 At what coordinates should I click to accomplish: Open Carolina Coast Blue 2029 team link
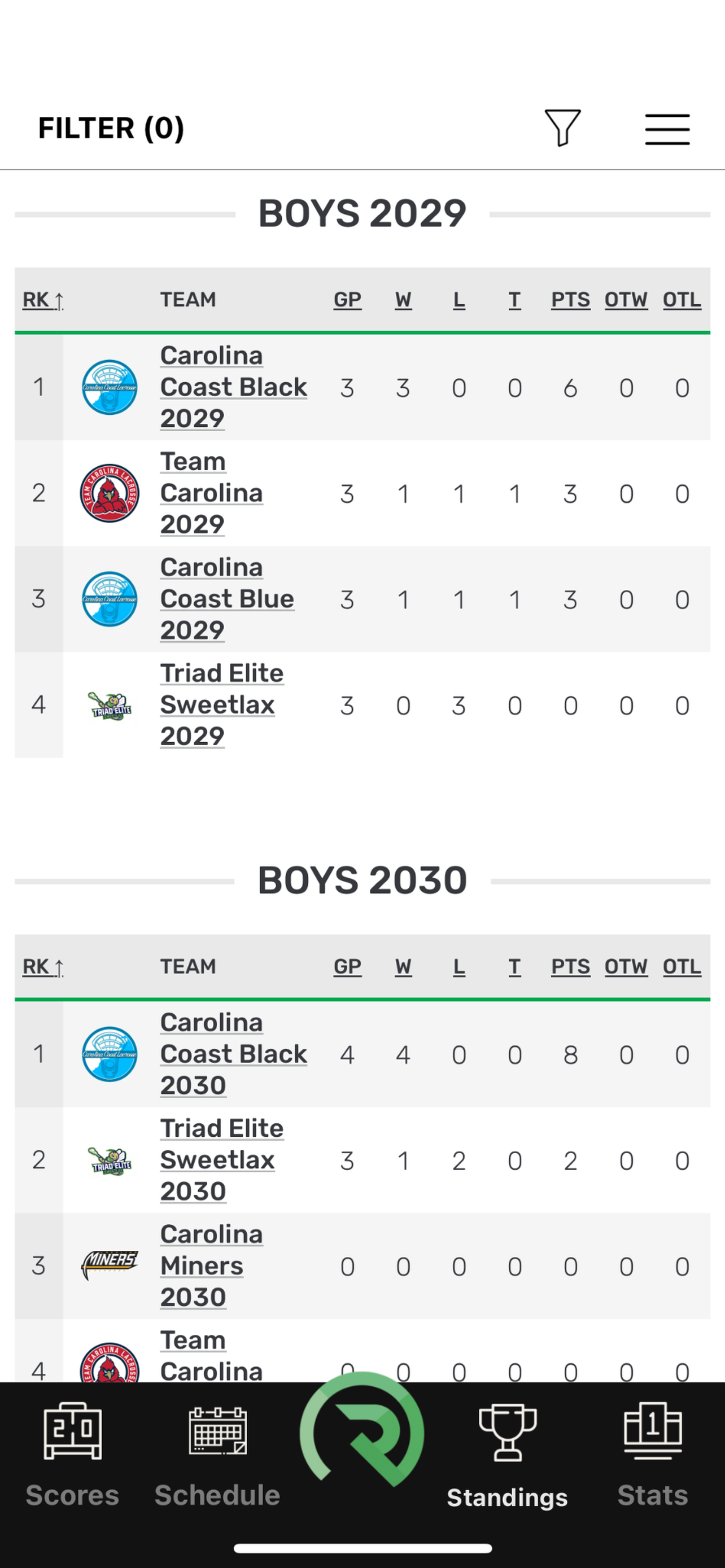[227, 599]
